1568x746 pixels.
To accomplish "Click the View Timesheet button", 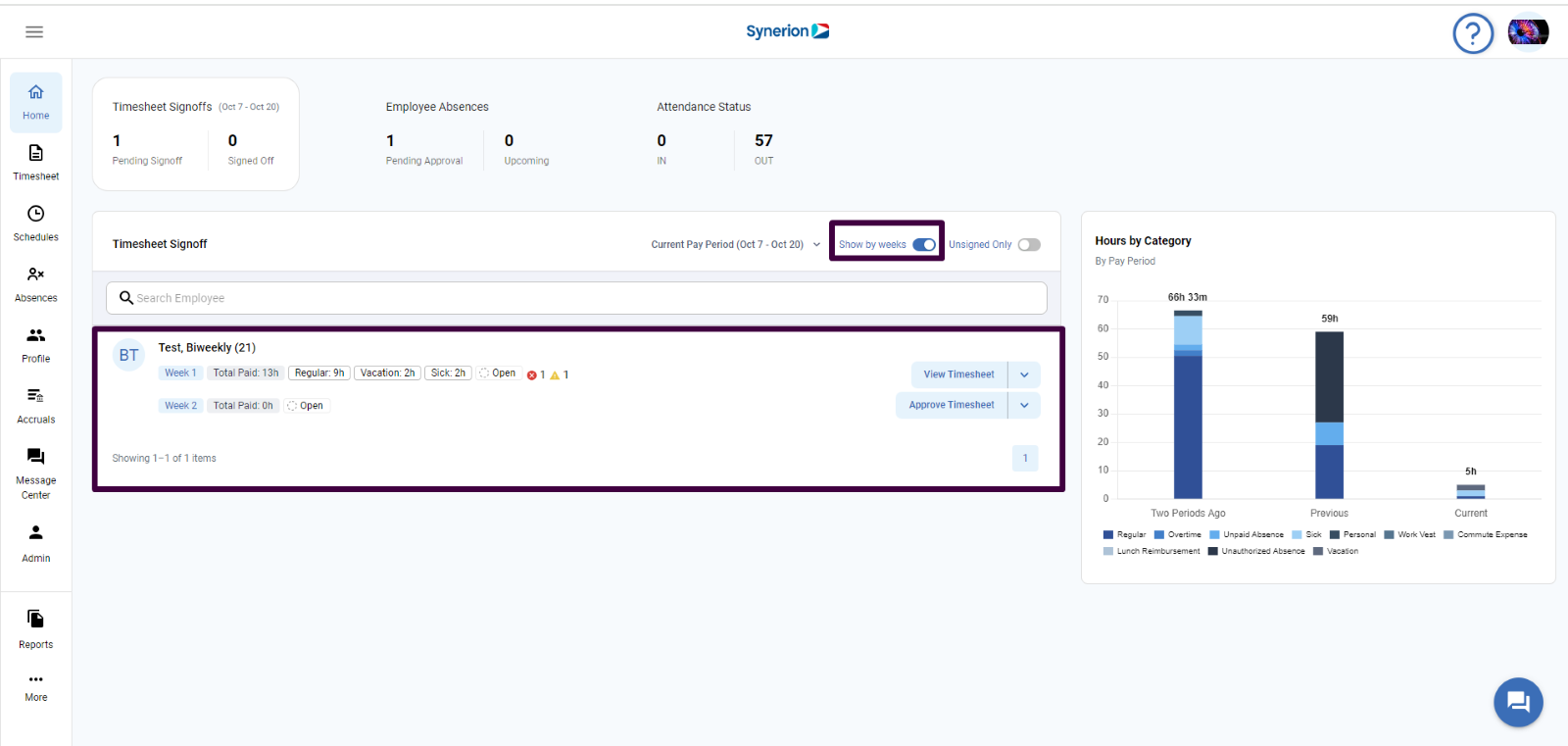I will pos(959,374).
